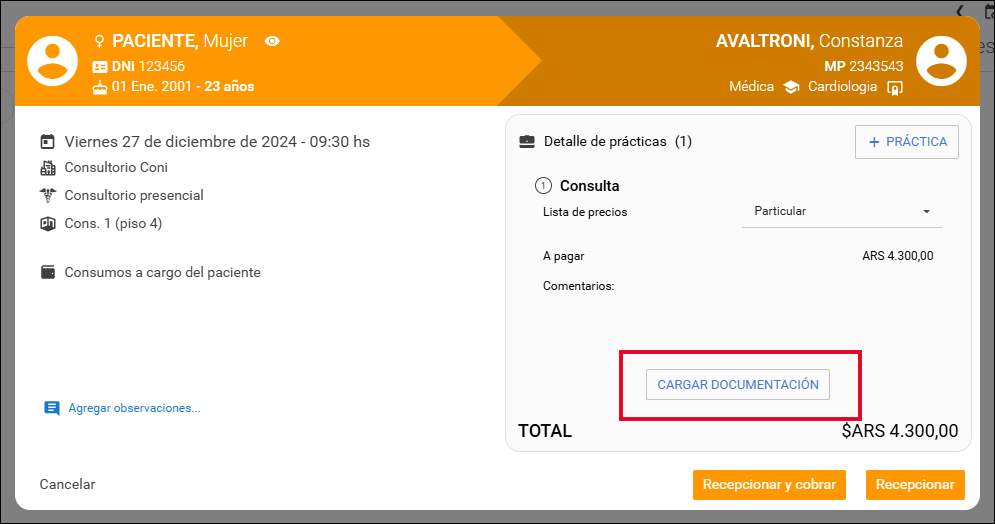This screenshot has width=995, height=524.
Task: Click the Viernes 27 de diciembre date text
Action: (217, 141)
